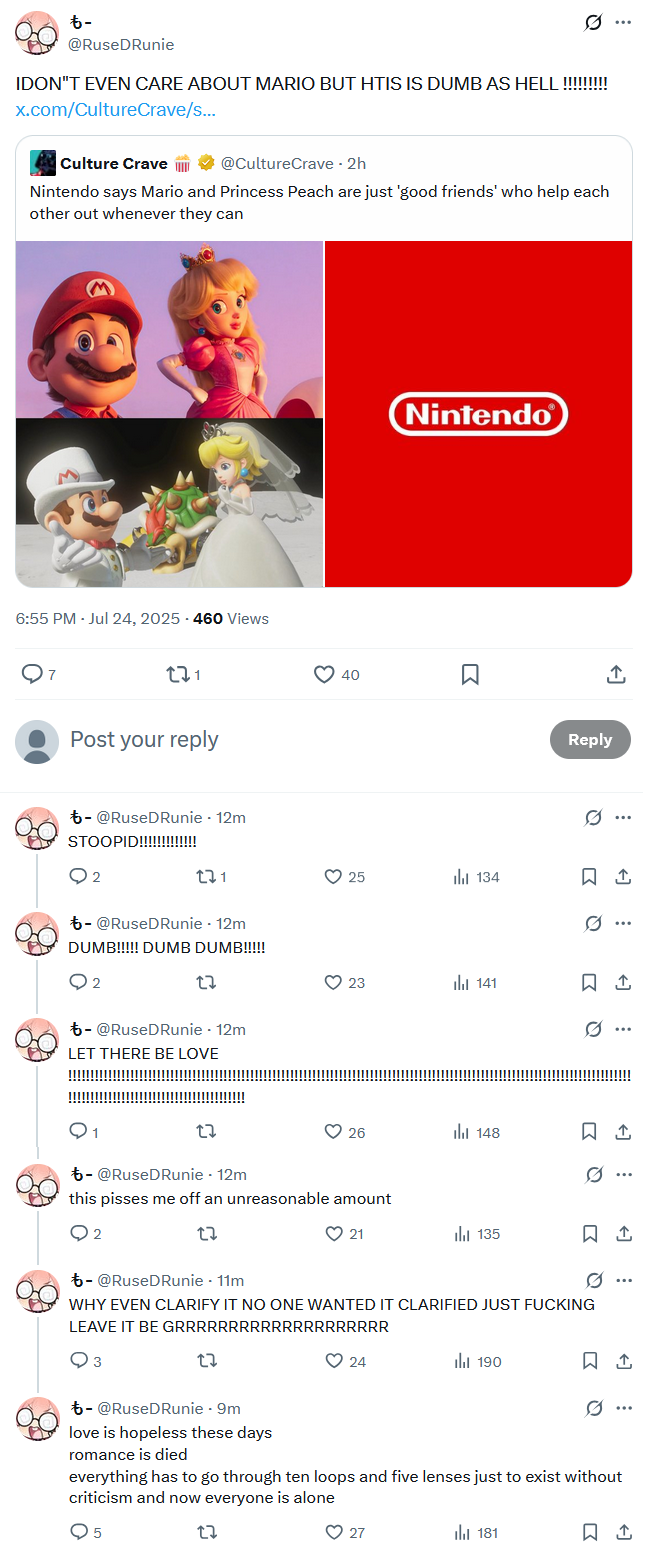Bookmark the LET THERE BE LOVE reply
The height and width of the screenshot is (1554, 653).
pos(589,1132)
